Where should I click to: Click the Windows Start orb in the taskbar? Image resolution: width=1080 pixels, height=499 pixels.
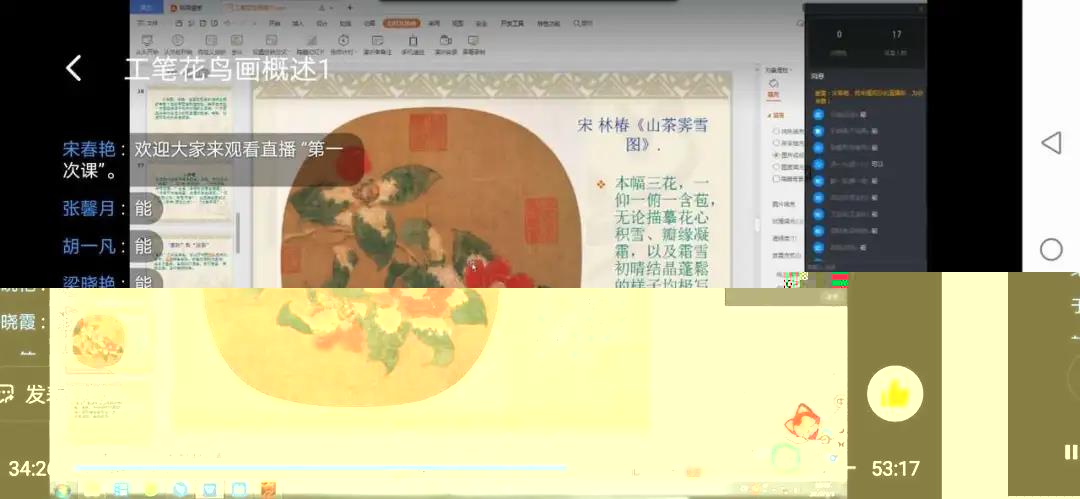pyautogui.click(x=62, y=489)
